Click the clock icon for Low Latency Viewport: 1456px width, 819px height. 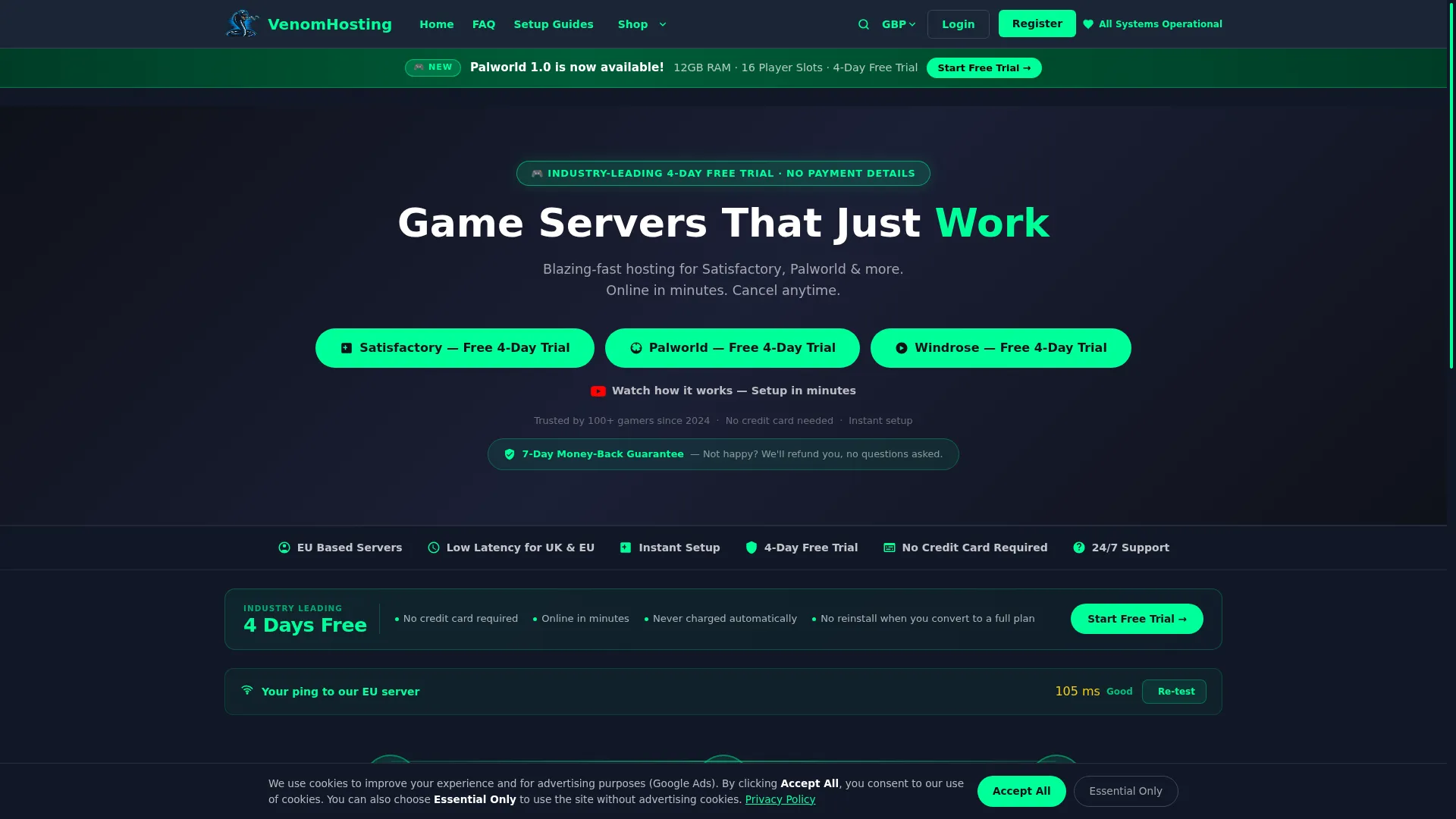[x=434, y=548]
